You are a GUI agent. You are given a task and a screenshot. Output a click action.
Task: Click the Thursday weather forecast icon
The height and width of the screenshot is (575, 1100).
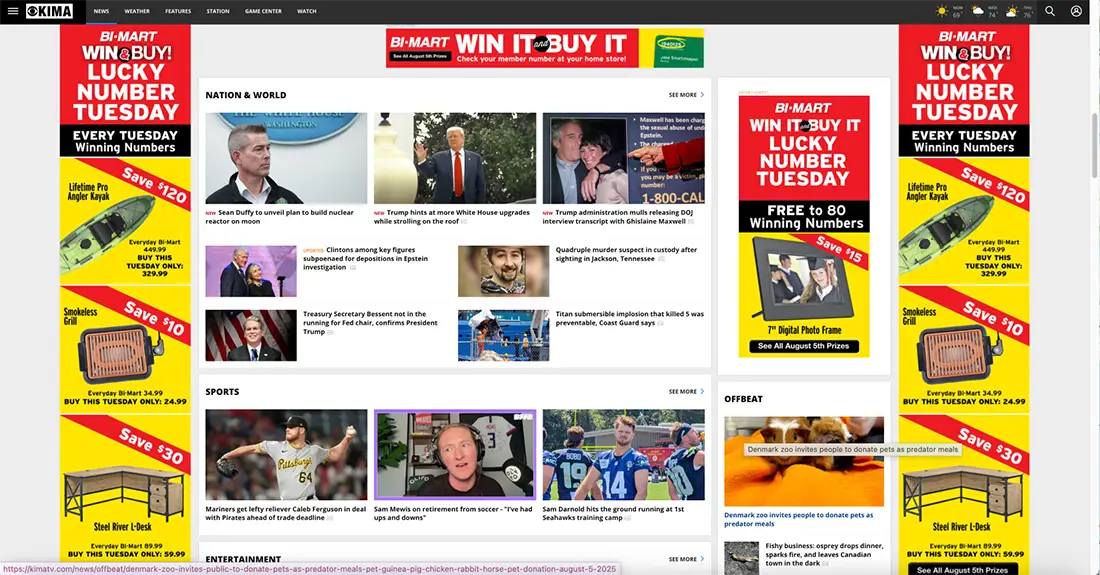(x=1012, y=11)
